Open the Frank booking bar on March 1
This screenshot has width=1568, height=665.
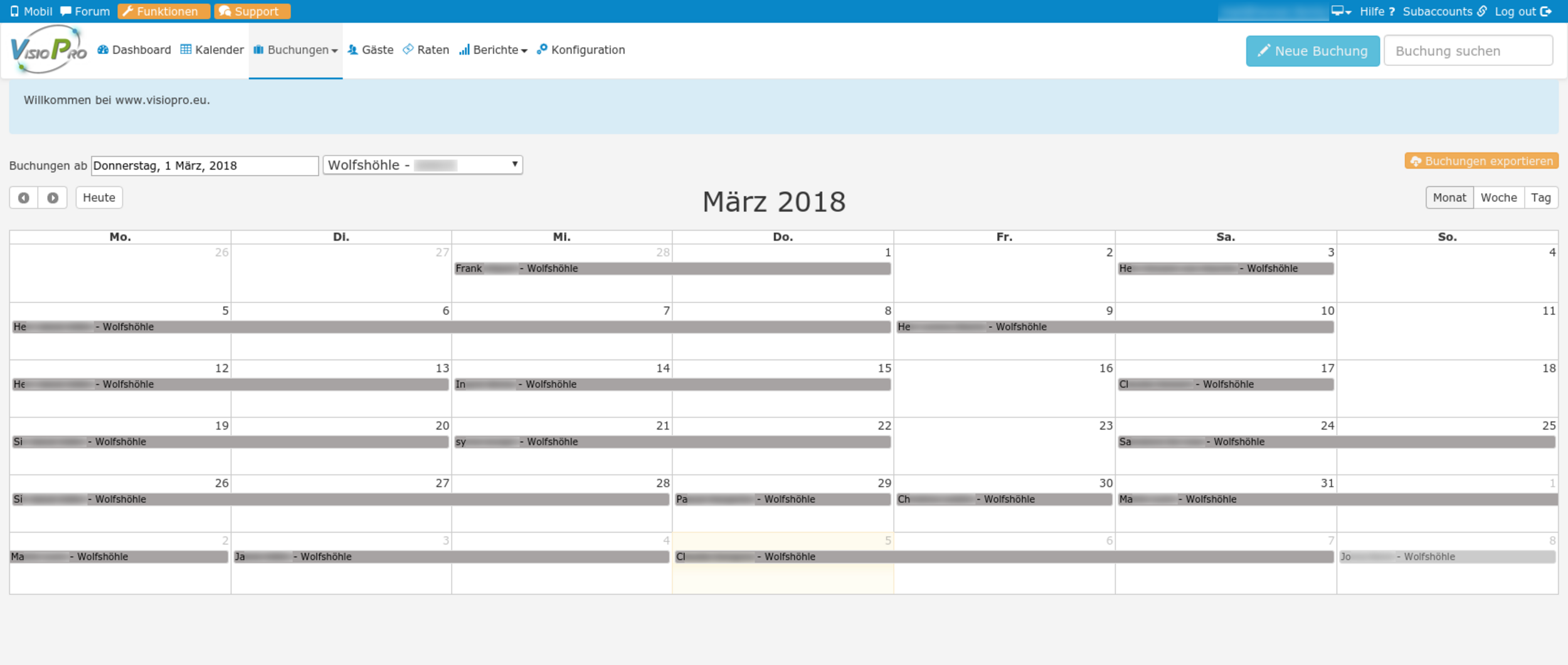click(x=672, y=269)
